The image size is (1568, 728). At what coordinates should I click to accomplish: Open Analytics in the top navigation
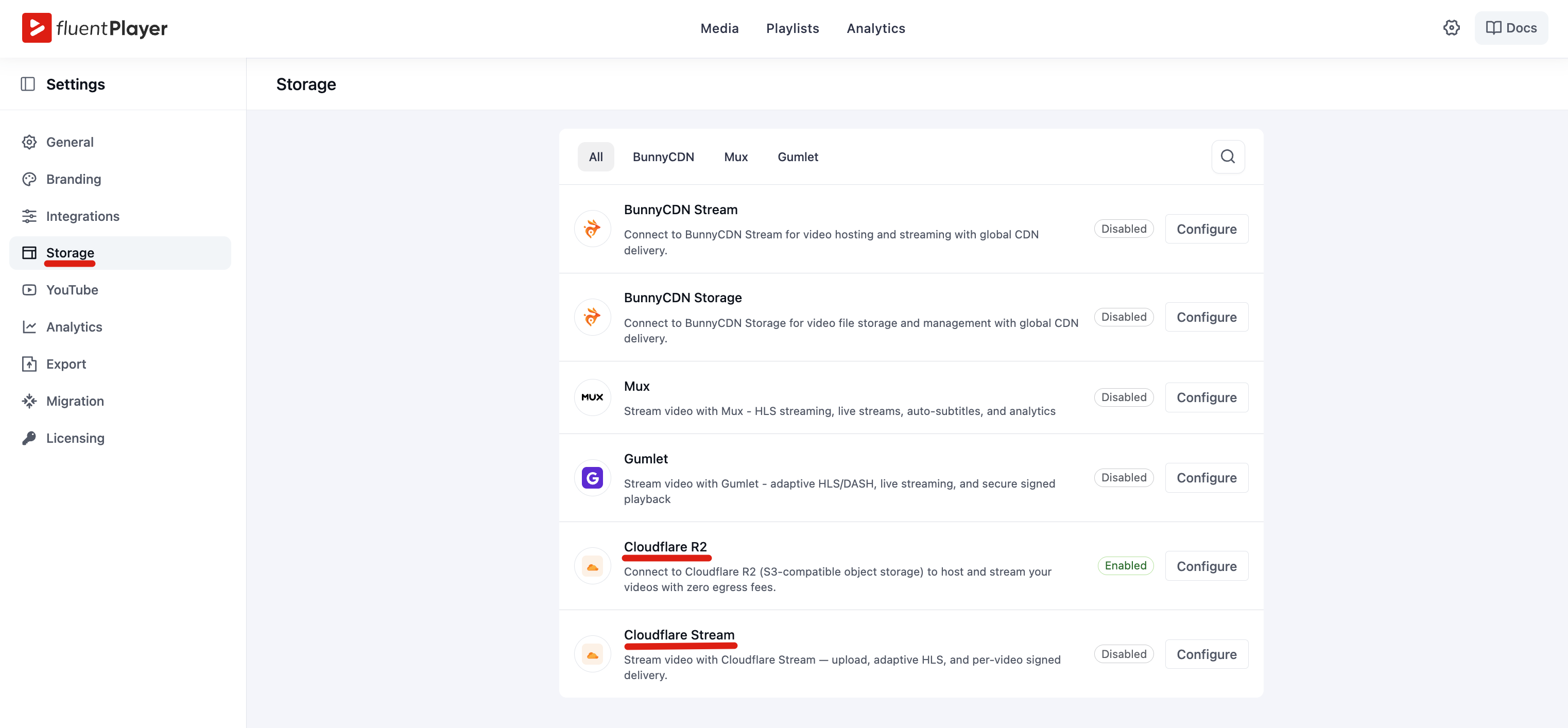[875, 28]
